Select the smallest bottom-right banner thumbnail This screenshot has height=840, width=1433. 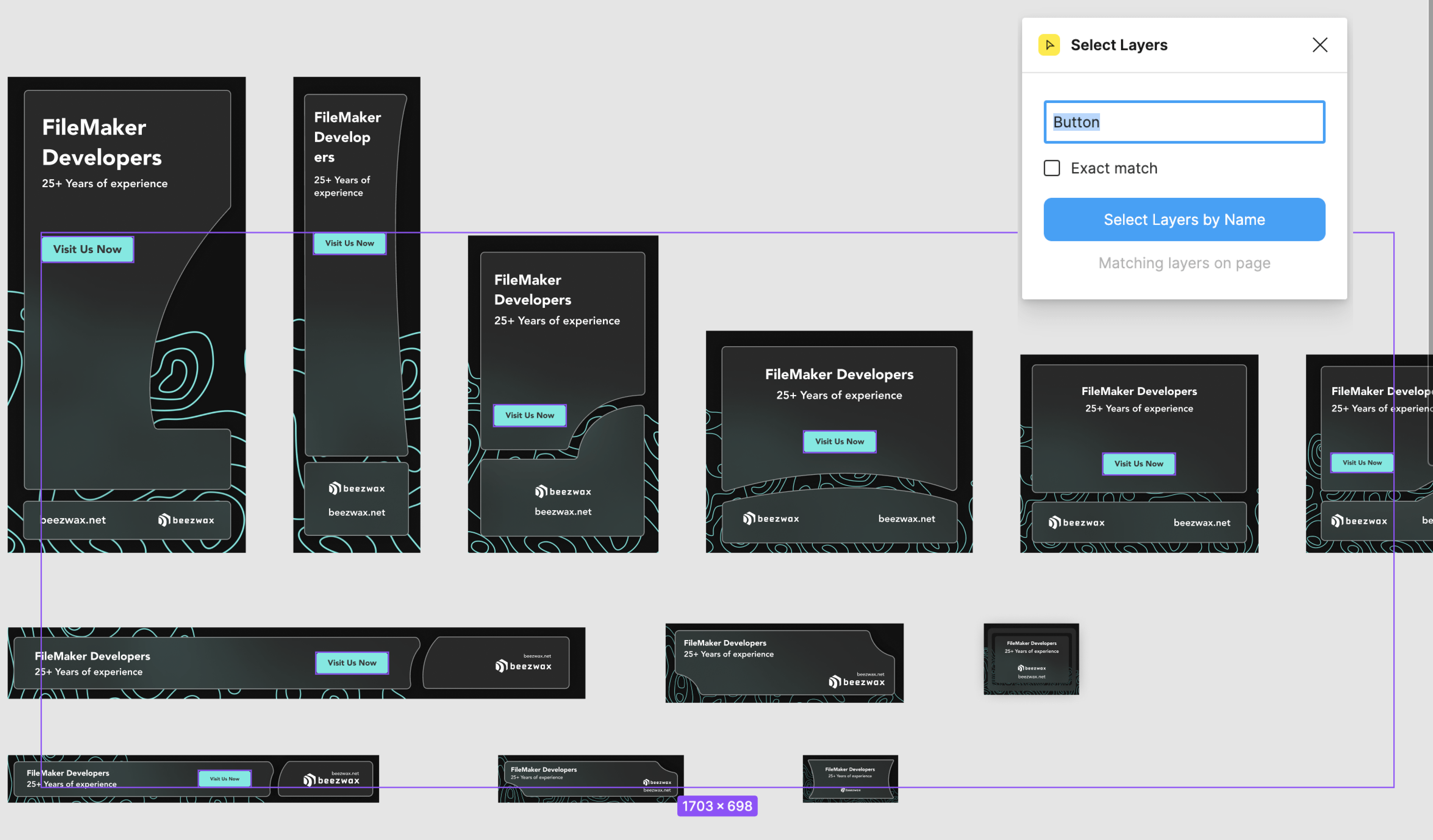(x=850, y=779)
